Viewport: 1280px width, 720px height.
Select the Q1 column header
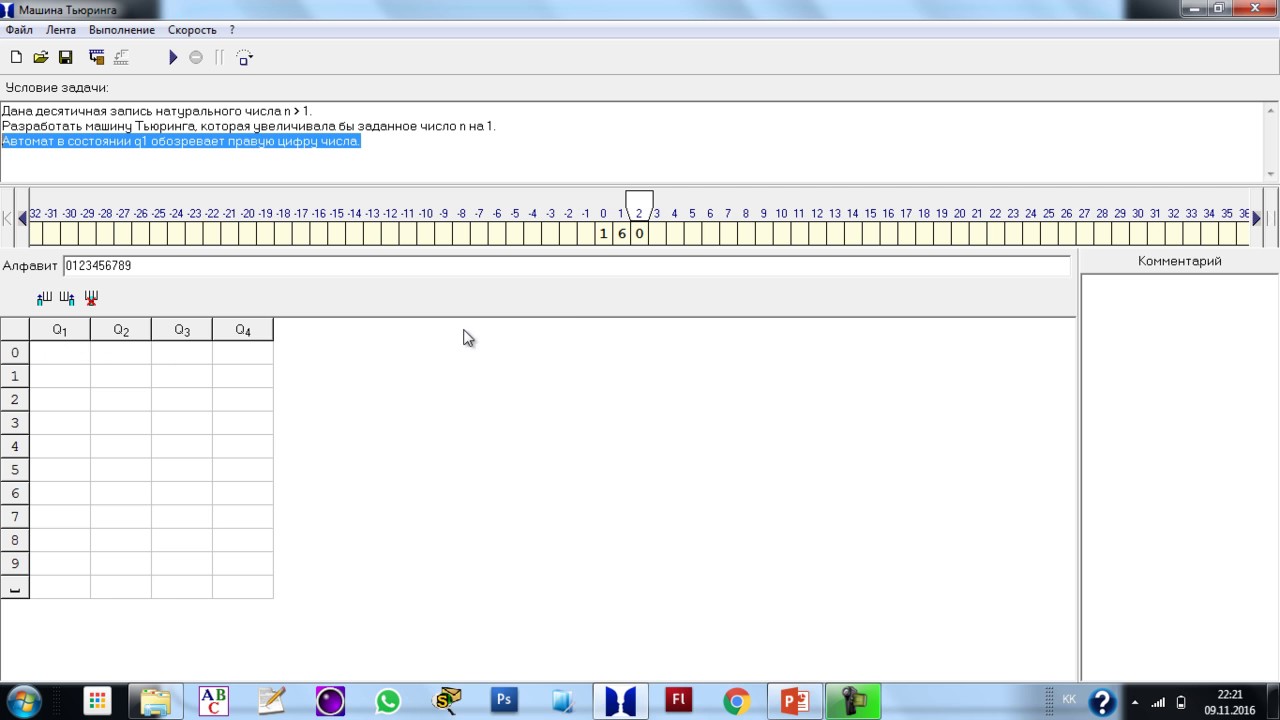coord(60,330)
